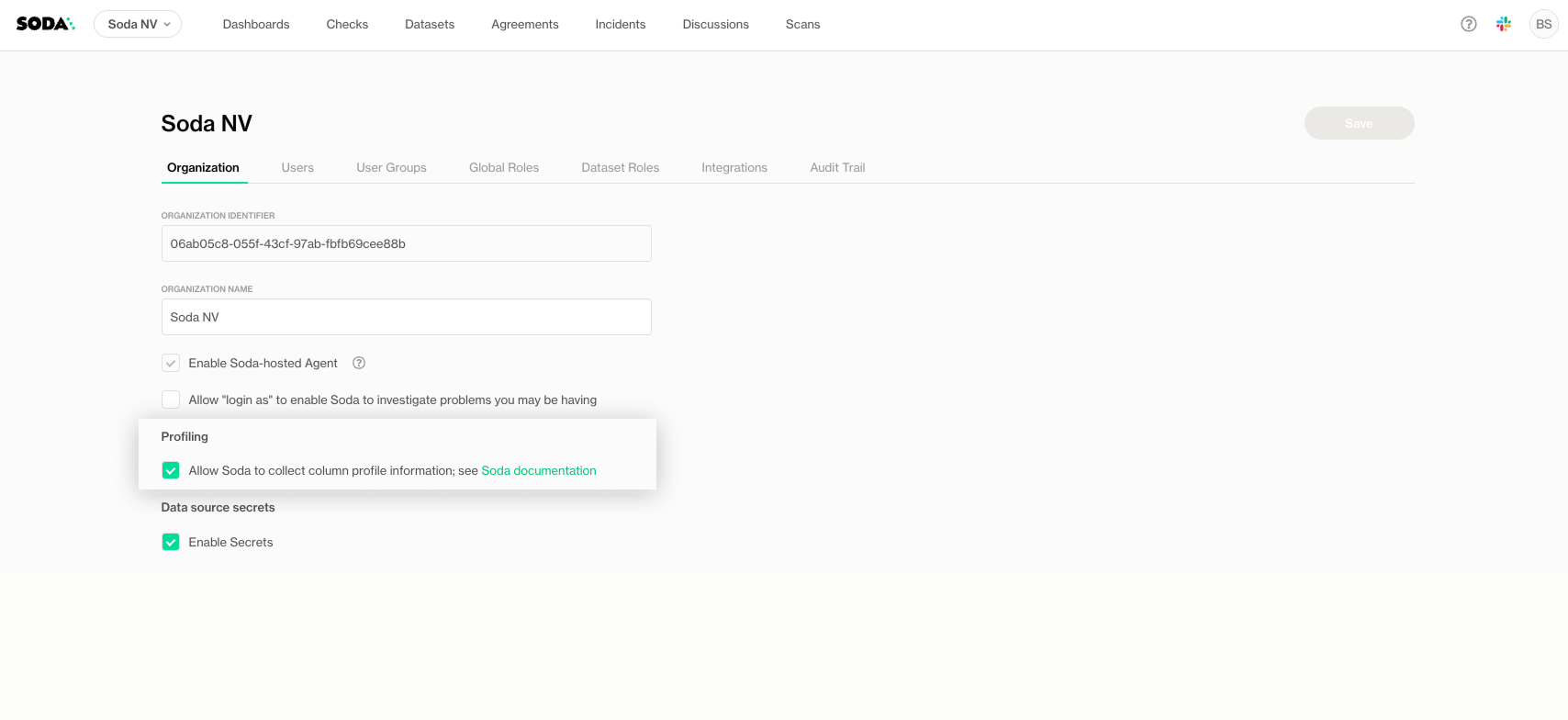
Task: Go to the Audit Trail tab
Action: point(837,167)
